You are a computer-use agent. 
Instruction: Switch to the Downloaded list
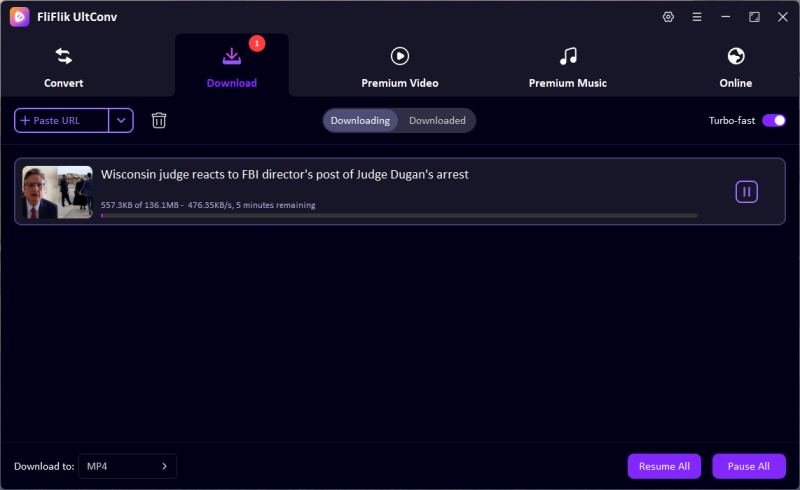[x=437, y=120]
